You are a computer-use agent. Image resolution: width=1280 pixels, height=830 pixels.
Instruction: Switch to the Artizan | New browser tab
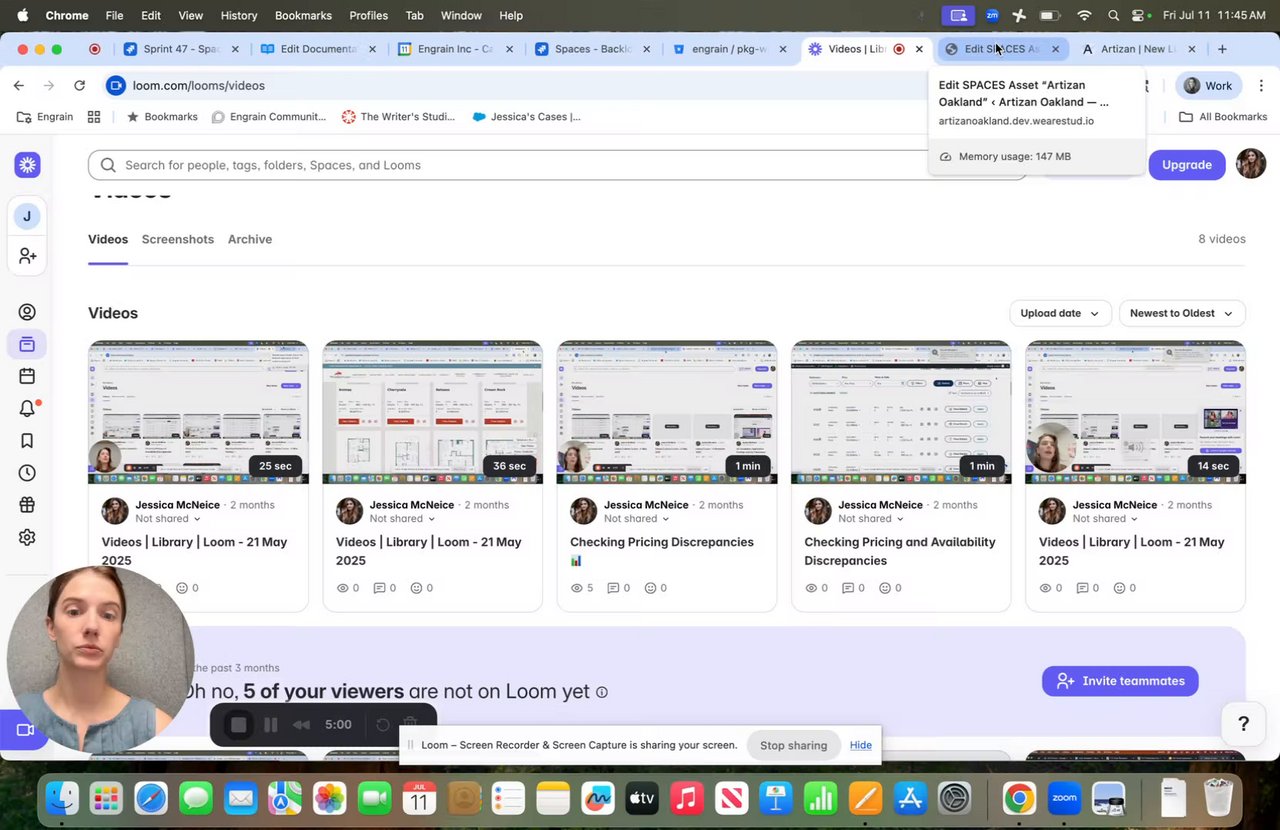coord(1138,49)
